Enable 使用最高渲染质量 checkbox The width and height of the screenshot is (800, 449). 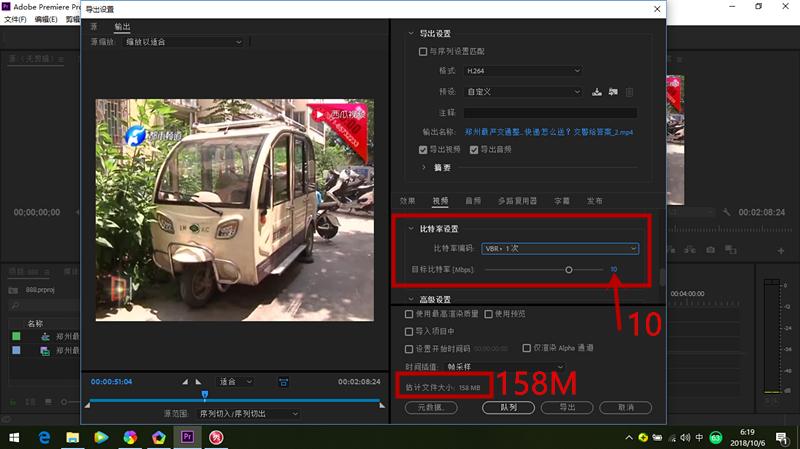point(409,314)
